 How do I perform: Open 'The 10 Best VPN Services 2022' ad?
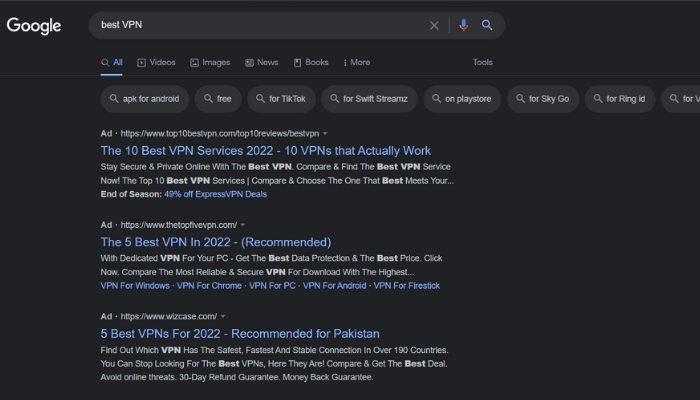pyautogui.click(x=266, y=150)
